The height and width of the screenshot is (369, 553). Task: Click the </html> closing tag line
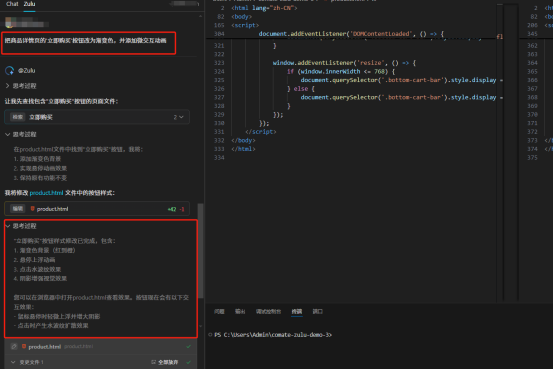pyautogui.click(x=243, y=149)
